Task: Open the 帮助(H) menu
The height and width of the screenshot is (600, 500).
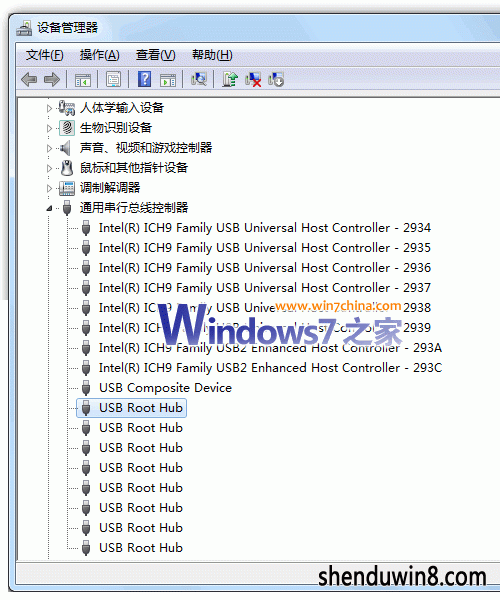Action: [212, 55]
